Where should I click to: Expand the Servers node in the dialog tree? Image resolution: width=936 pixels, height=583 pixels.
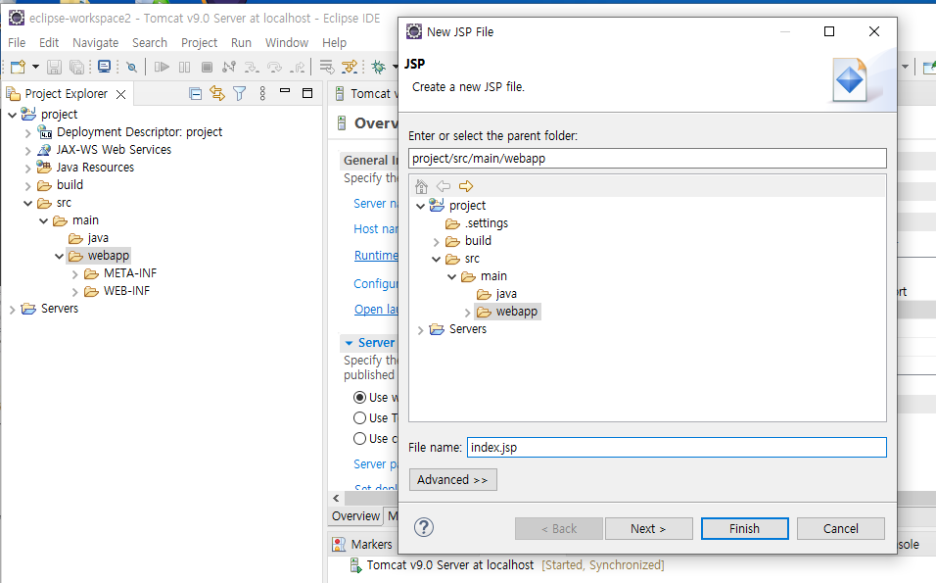click(x=421, y=330)
